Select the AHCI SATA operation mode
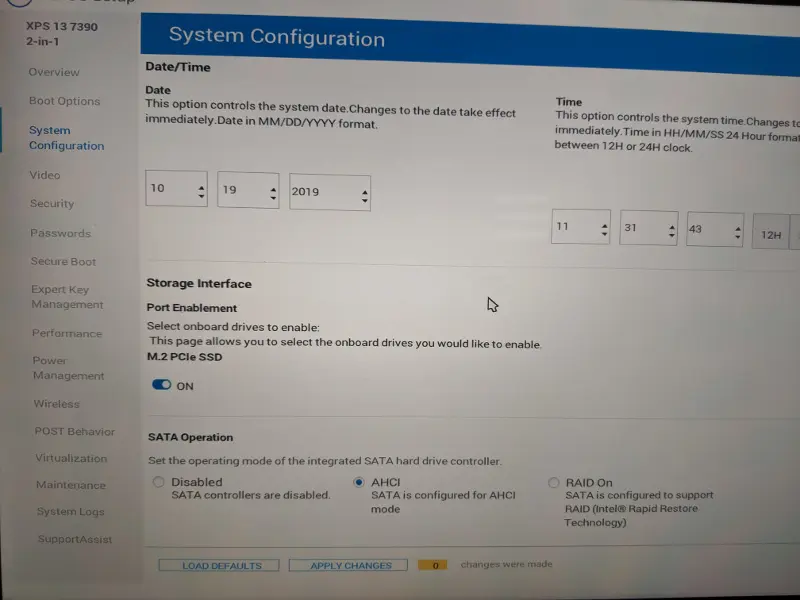 359,482
